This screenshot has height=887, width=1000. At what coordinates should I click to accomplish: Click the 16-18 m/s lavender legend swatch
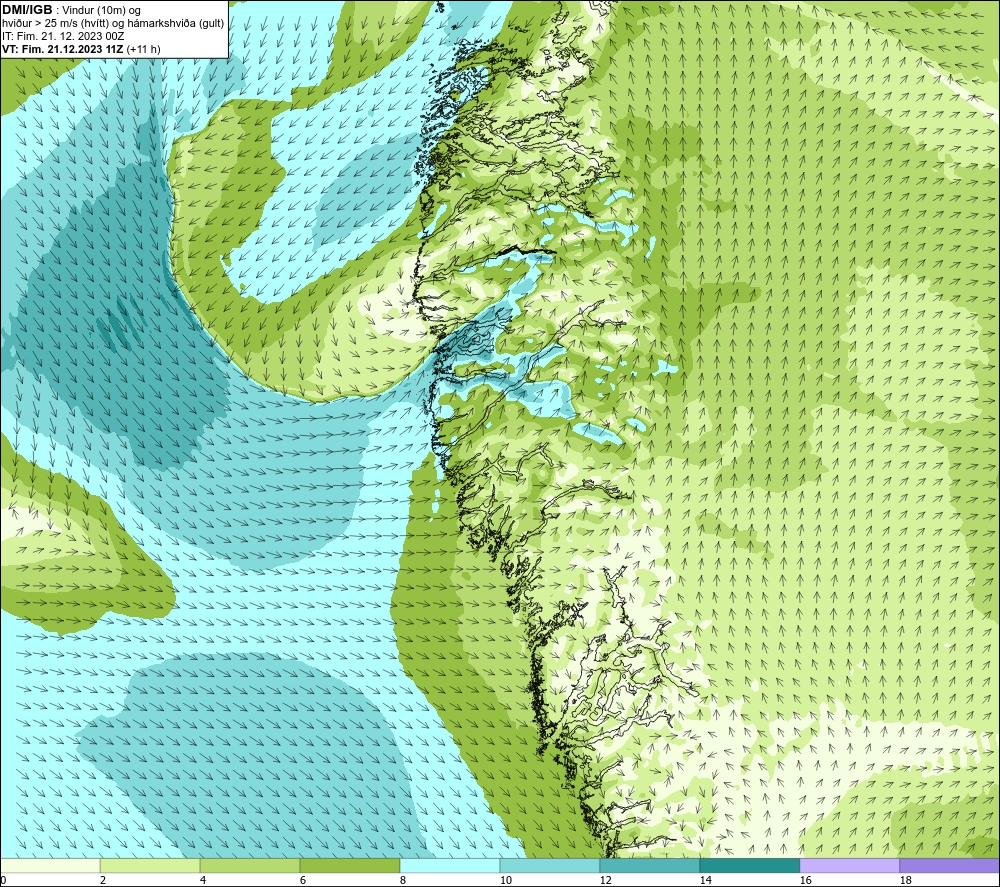coord(849,865)
